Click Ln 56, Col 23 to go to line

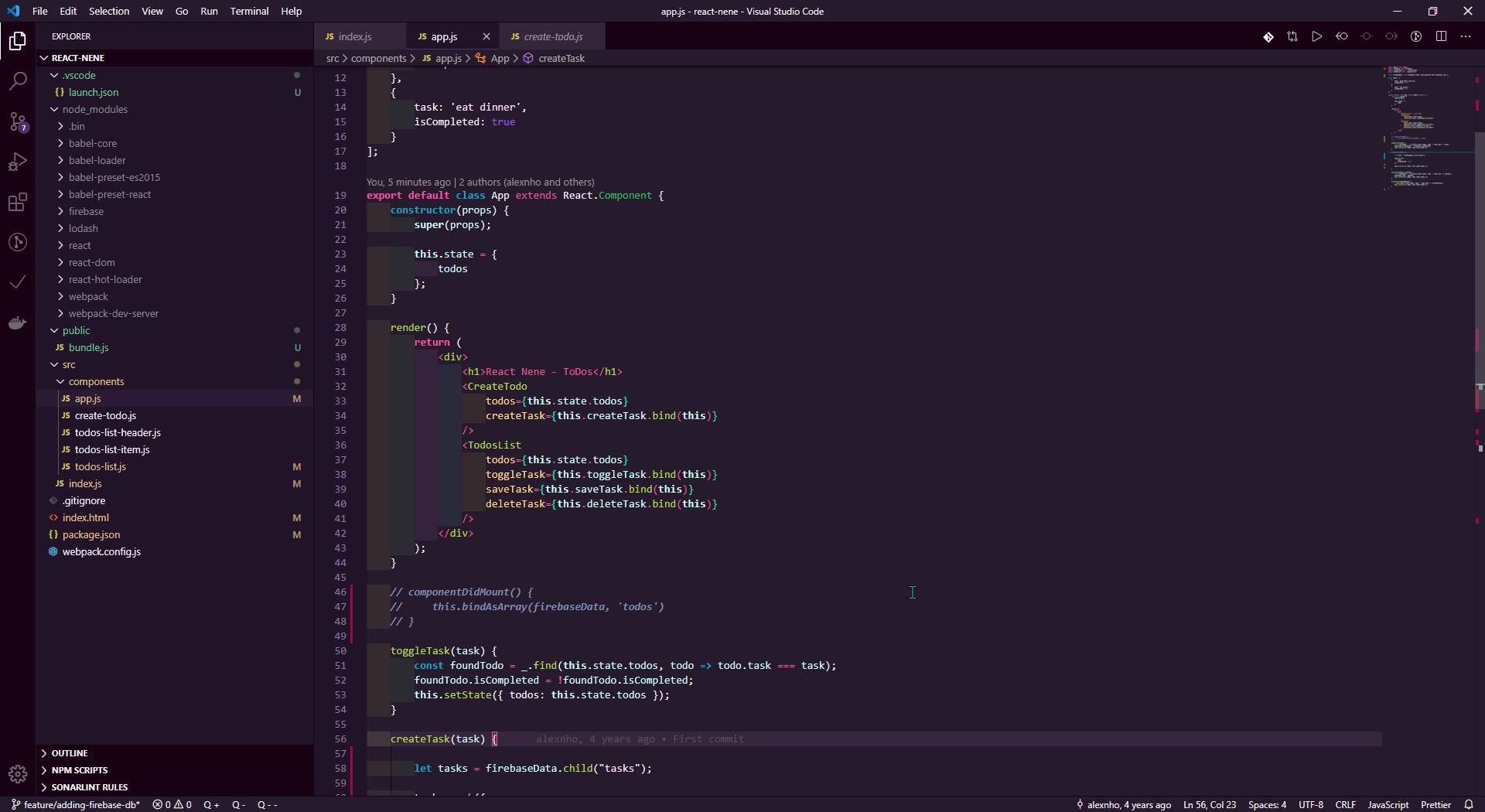[x=1210, y=804]
